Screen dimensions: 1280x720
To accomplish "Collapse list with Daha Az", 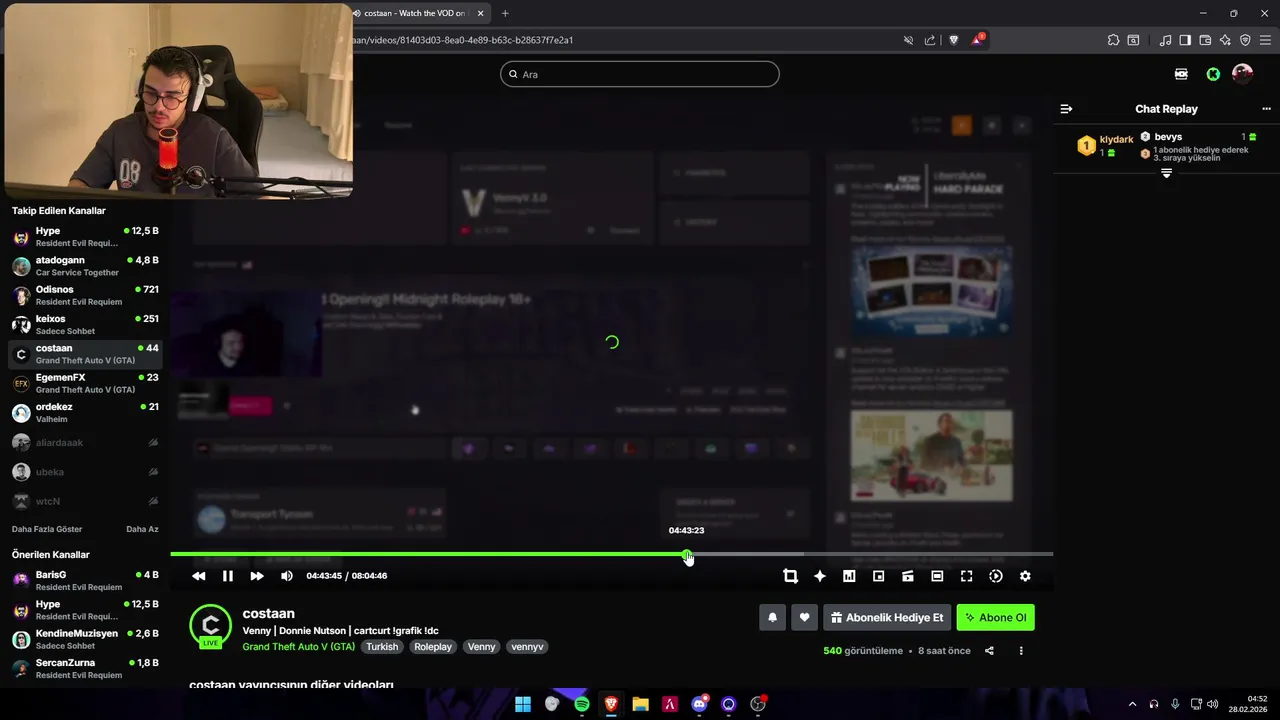I will coord(142,529).
